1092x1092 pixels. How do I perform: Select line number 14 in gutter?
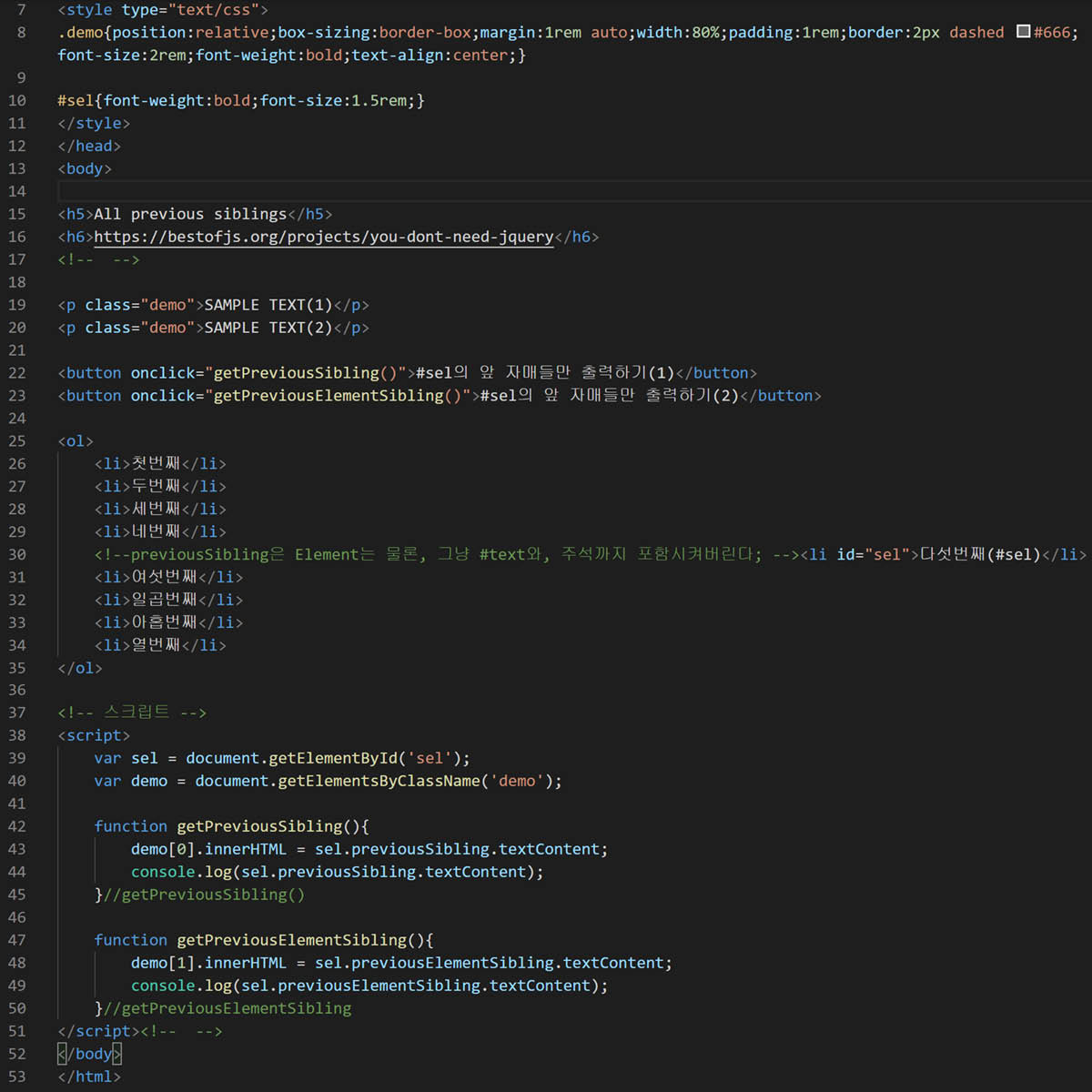[x=17, y=191]
